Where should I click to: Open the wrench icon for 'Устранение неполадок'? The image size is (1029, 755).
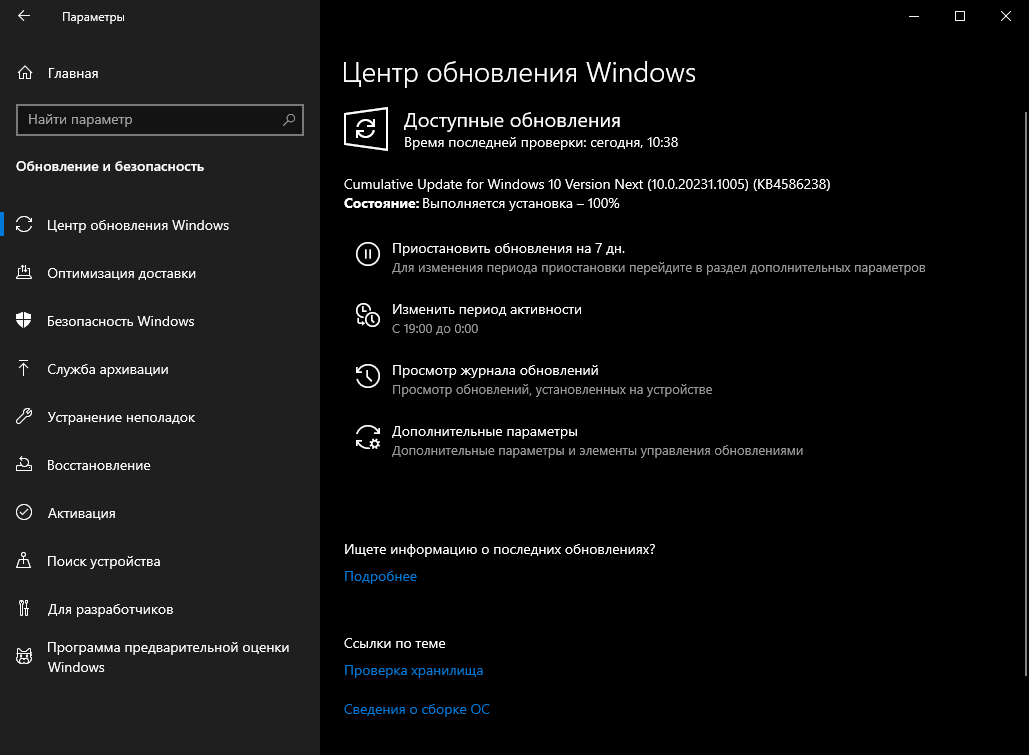(23, 417)
